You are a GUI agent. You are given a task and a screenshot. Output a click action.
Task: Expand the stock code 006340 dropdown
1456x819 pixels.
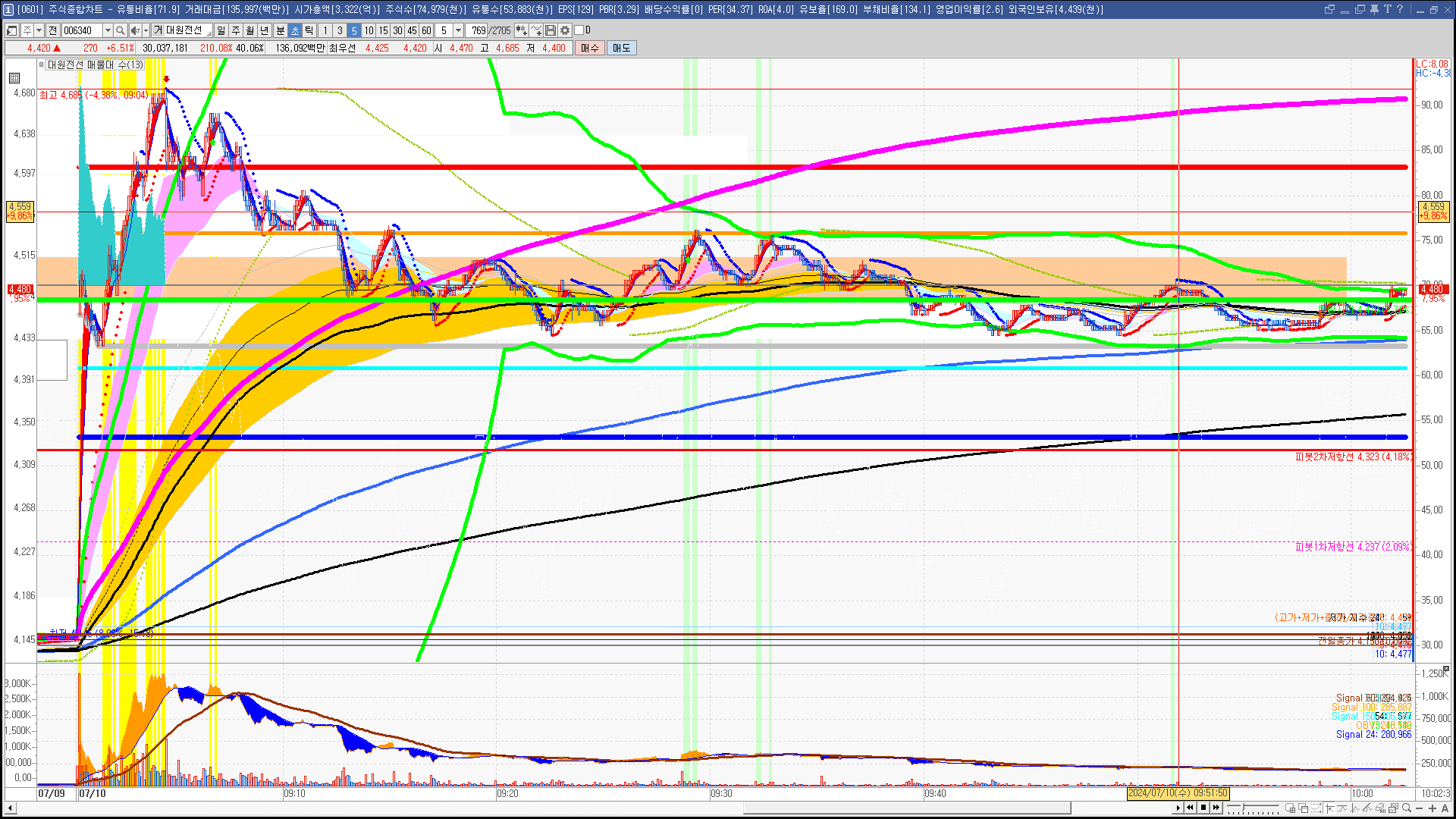[x=108, y=30]
